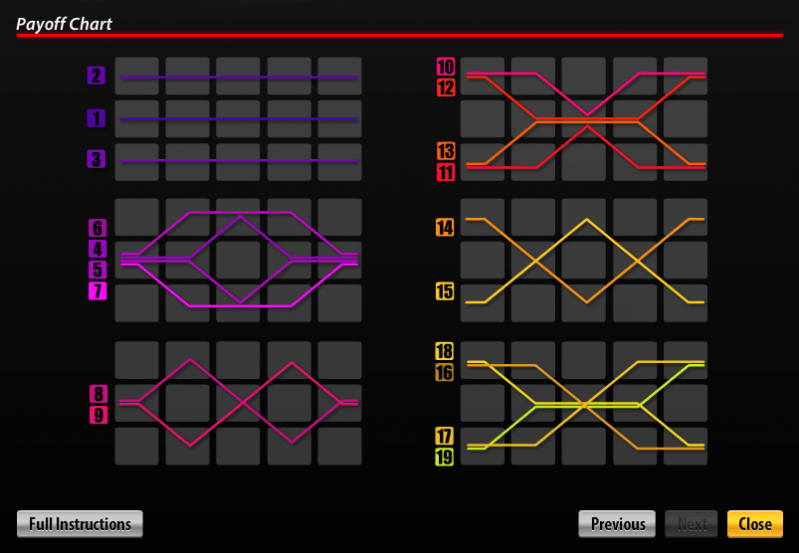799x553 pixels.
Task: Select the yellow payline 15 badge
Action: click(445, 292)
